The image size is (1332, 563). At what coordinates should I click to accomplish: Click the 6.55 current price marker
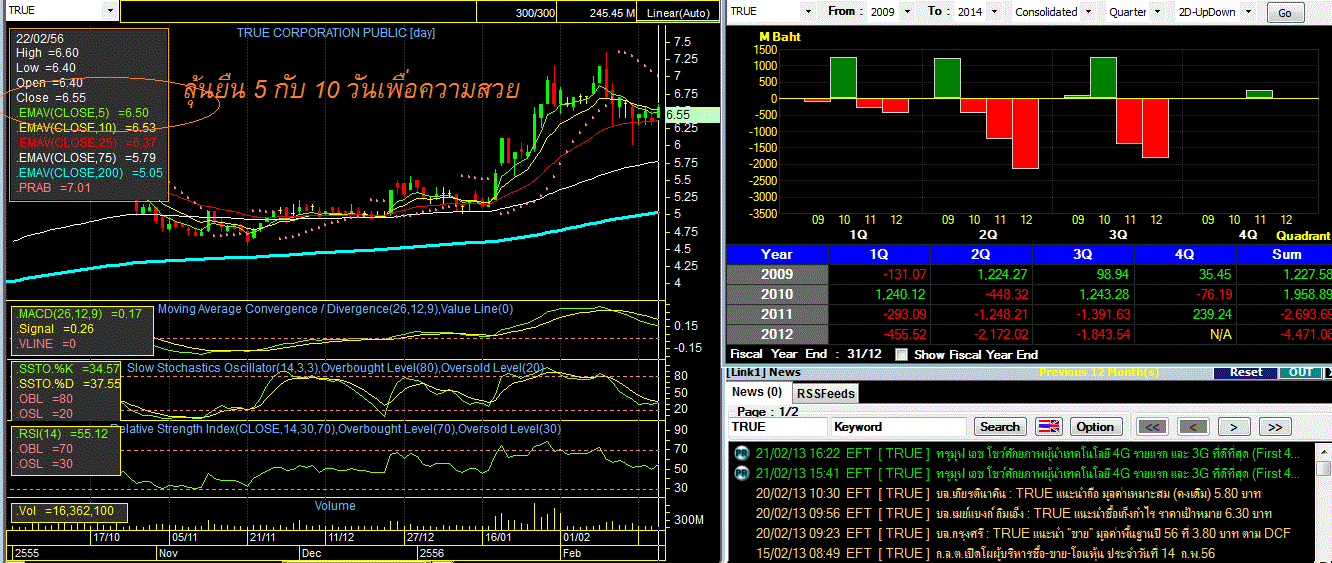pos(691,114)
